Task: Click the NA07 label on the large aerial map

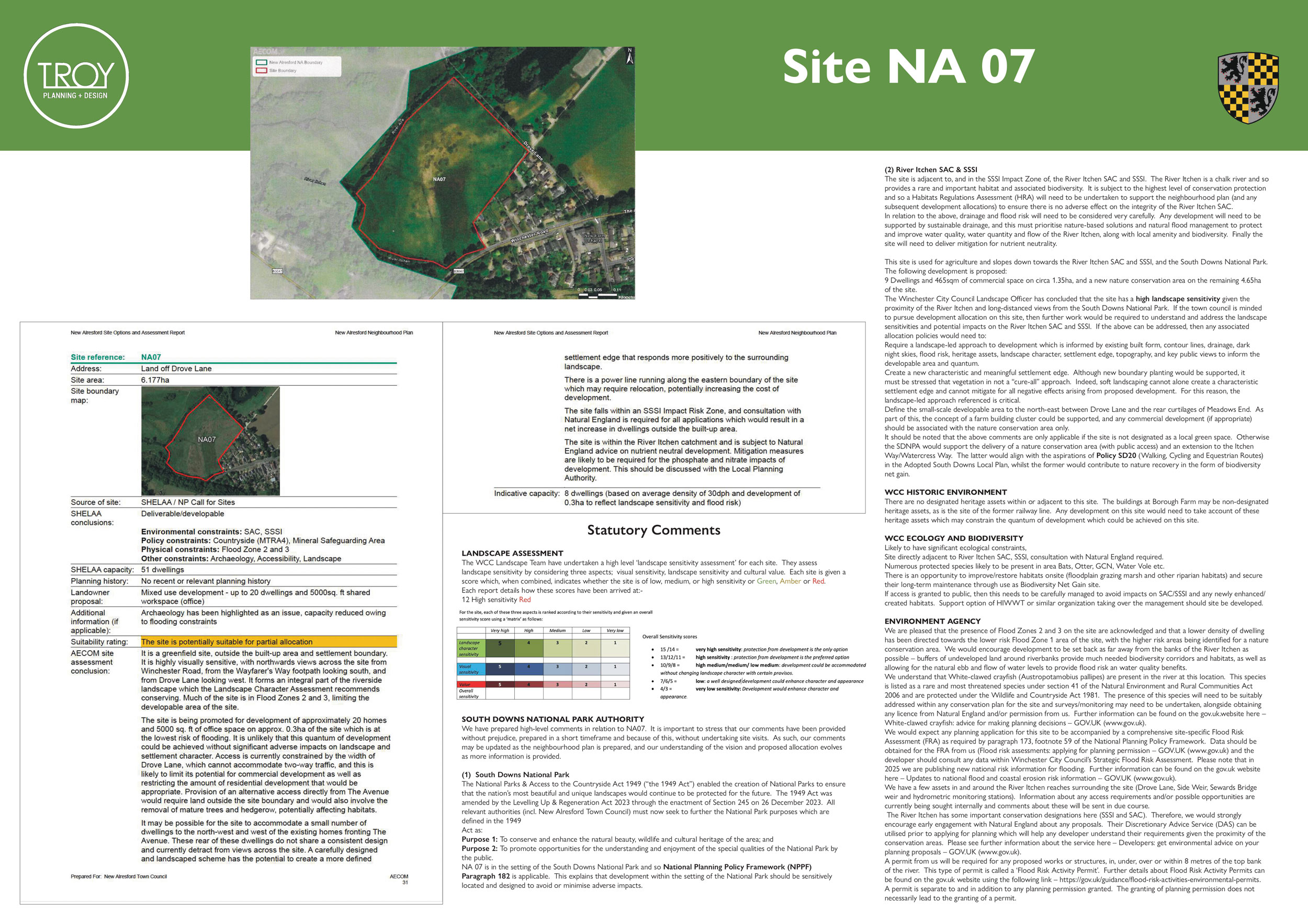Action: click(x=439, y=179)
